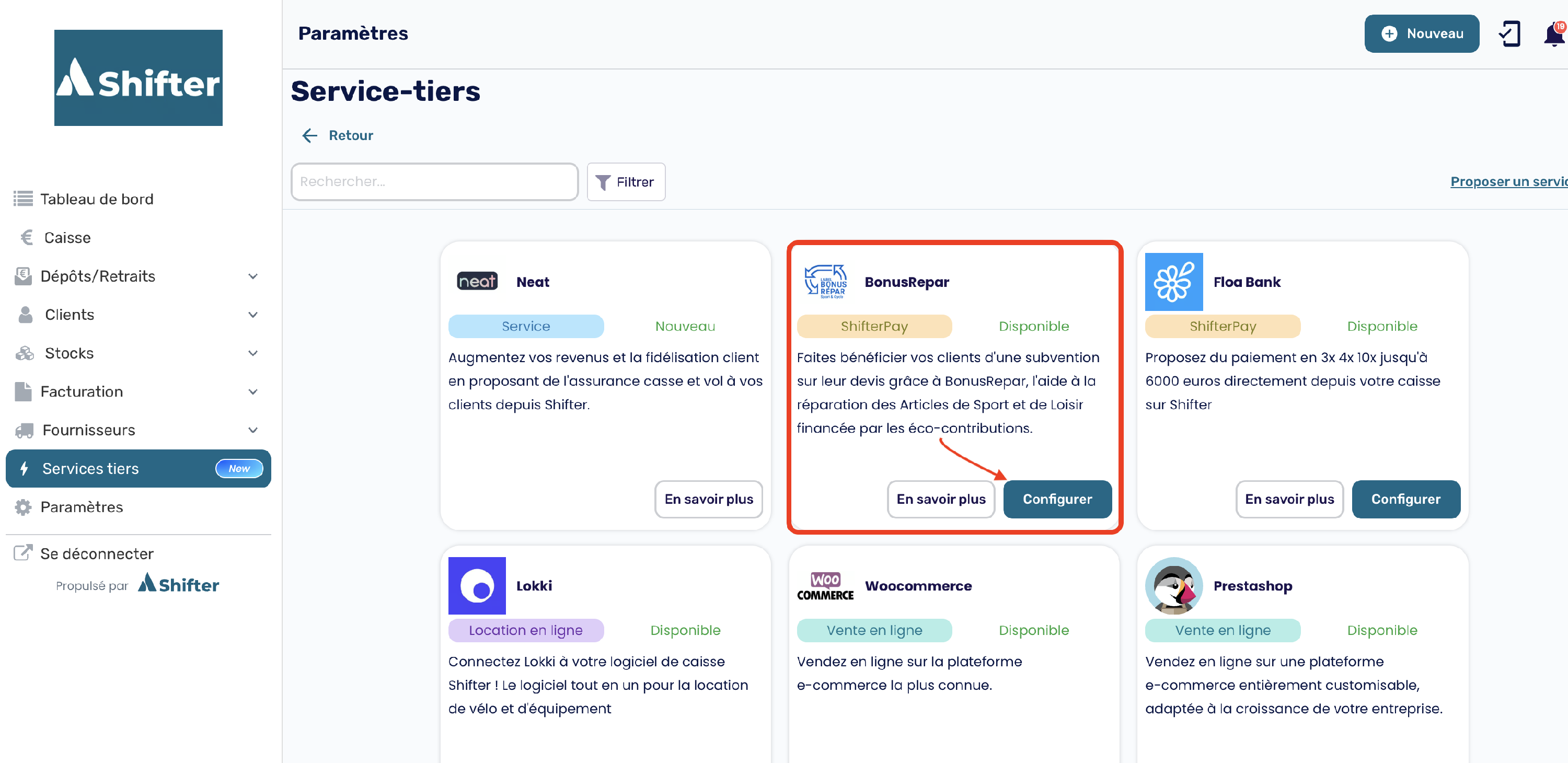This screenshot has height=763, width=1568.
Task: Focus the Rechercher search field
Action: tap(434, 181)
